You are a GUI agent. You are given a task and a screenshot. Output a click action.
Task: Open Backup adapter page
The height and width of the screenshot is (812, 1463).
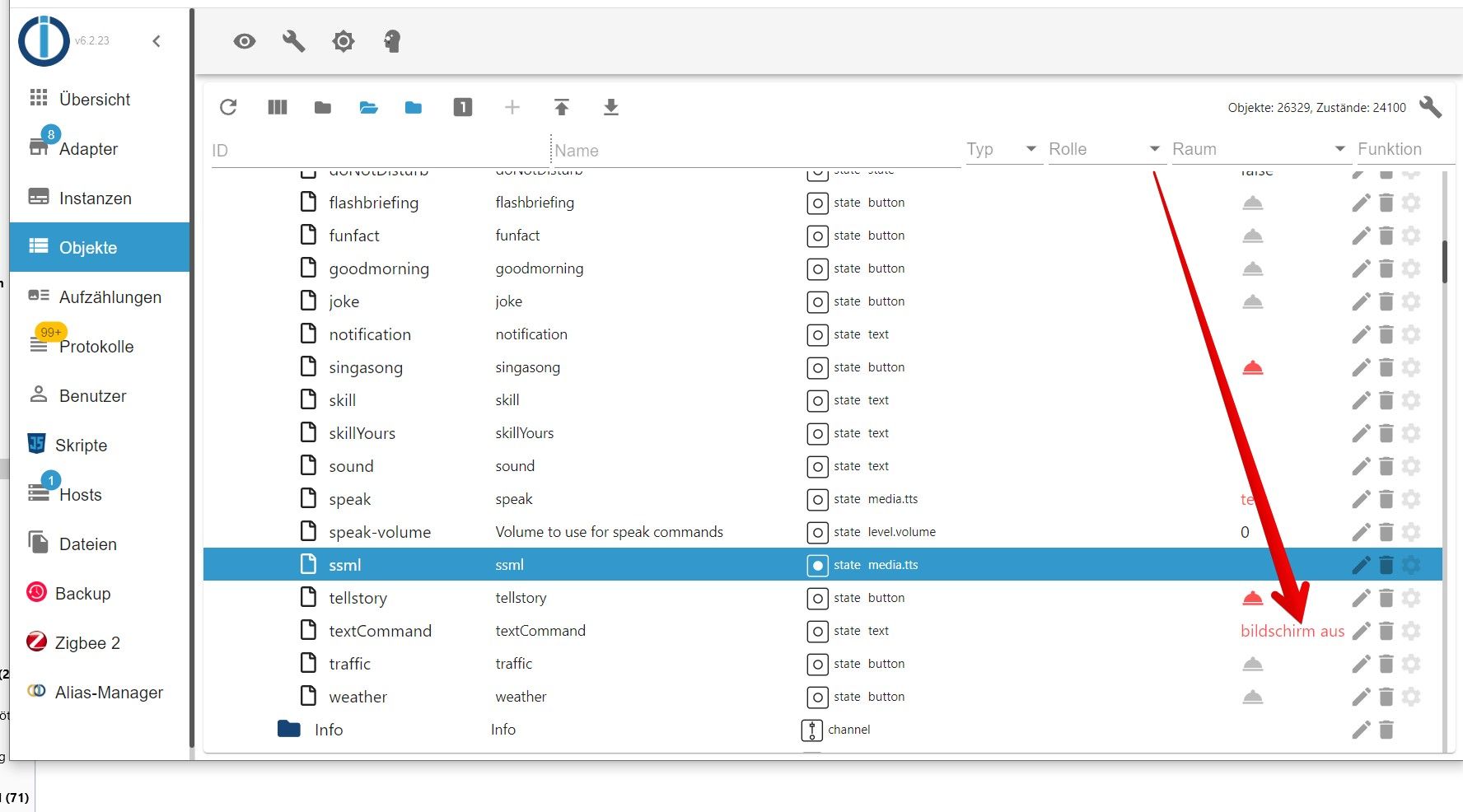point(100,593)
